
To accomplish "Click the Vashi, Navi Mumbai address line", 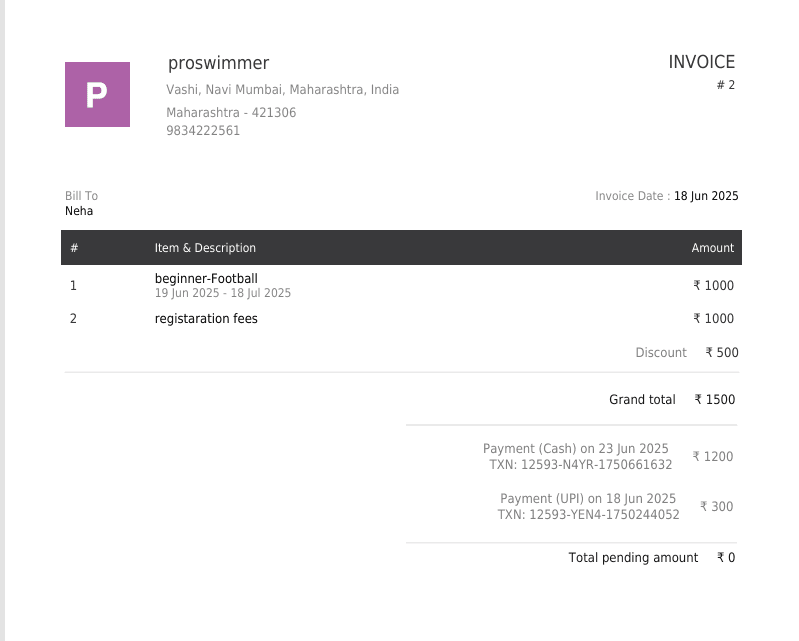I will [282, 90].
